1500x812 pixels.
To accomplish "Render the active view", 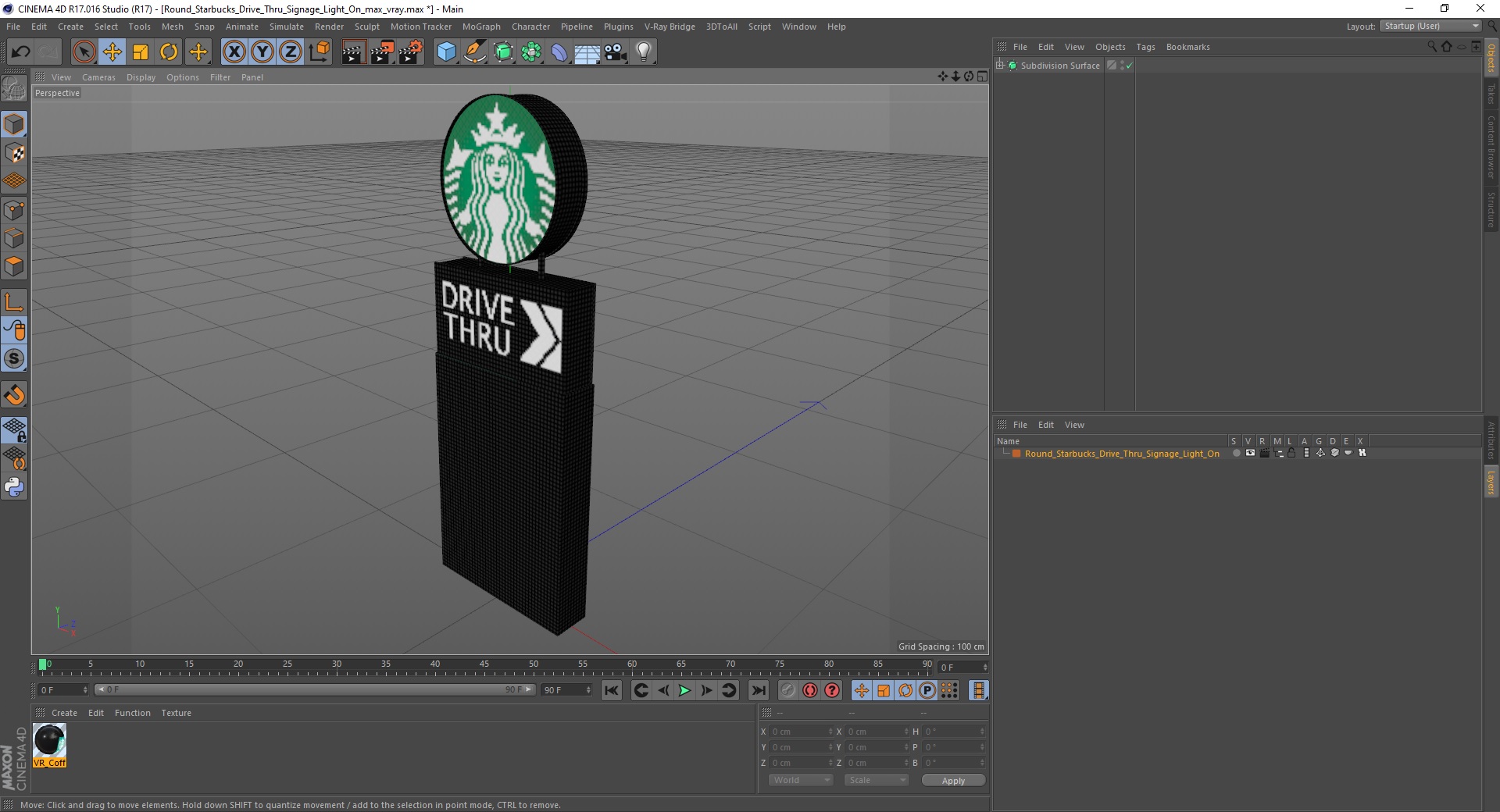I will (x=353, y=52).
